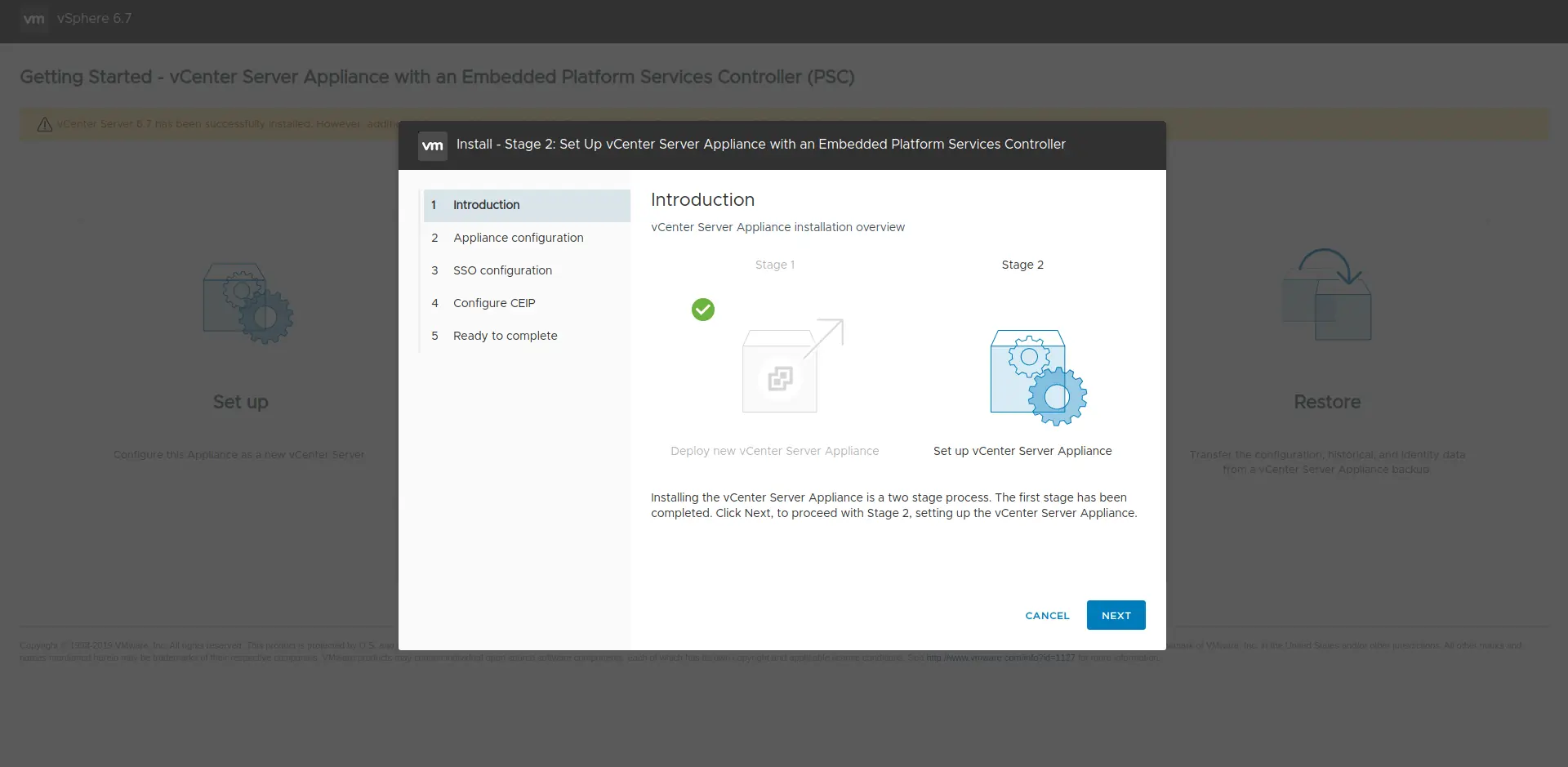Click the vm logo in dialog header
This screenshot has width=1568, height=767.
(433, 145)
